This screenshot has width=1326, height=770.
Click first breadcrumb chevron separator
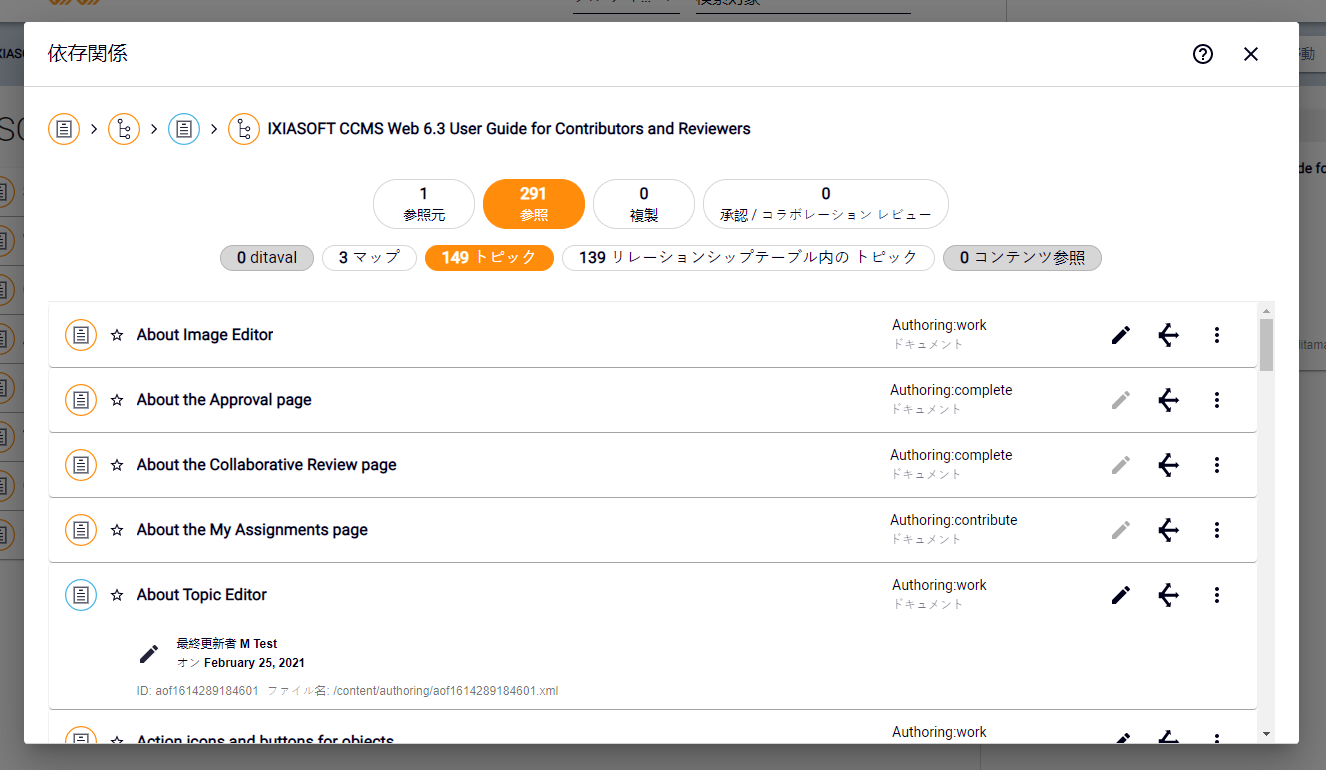(94, 129)
